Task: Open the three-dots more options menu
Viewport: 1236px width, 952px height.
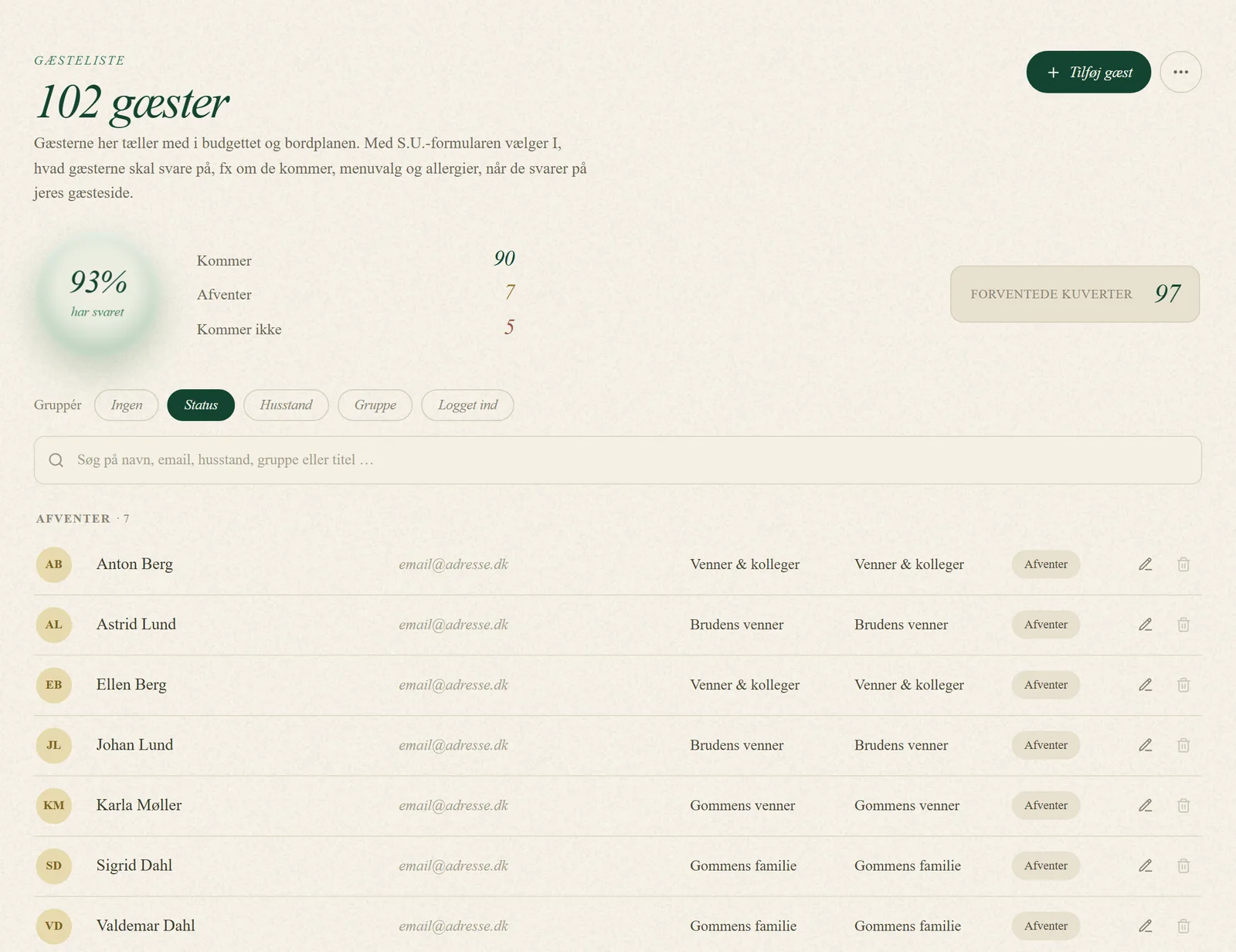Action: [1180, 72]
